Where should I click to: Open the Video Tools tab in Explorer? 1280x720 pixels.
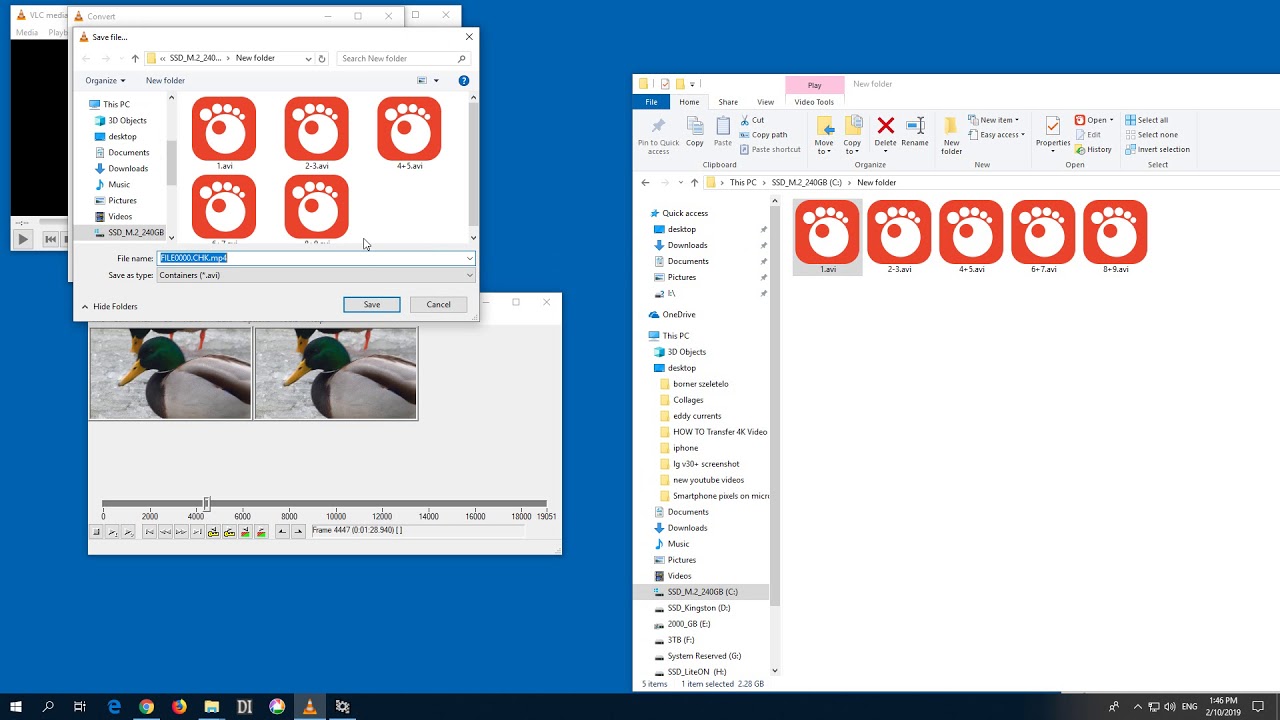[x=814, y=102]
